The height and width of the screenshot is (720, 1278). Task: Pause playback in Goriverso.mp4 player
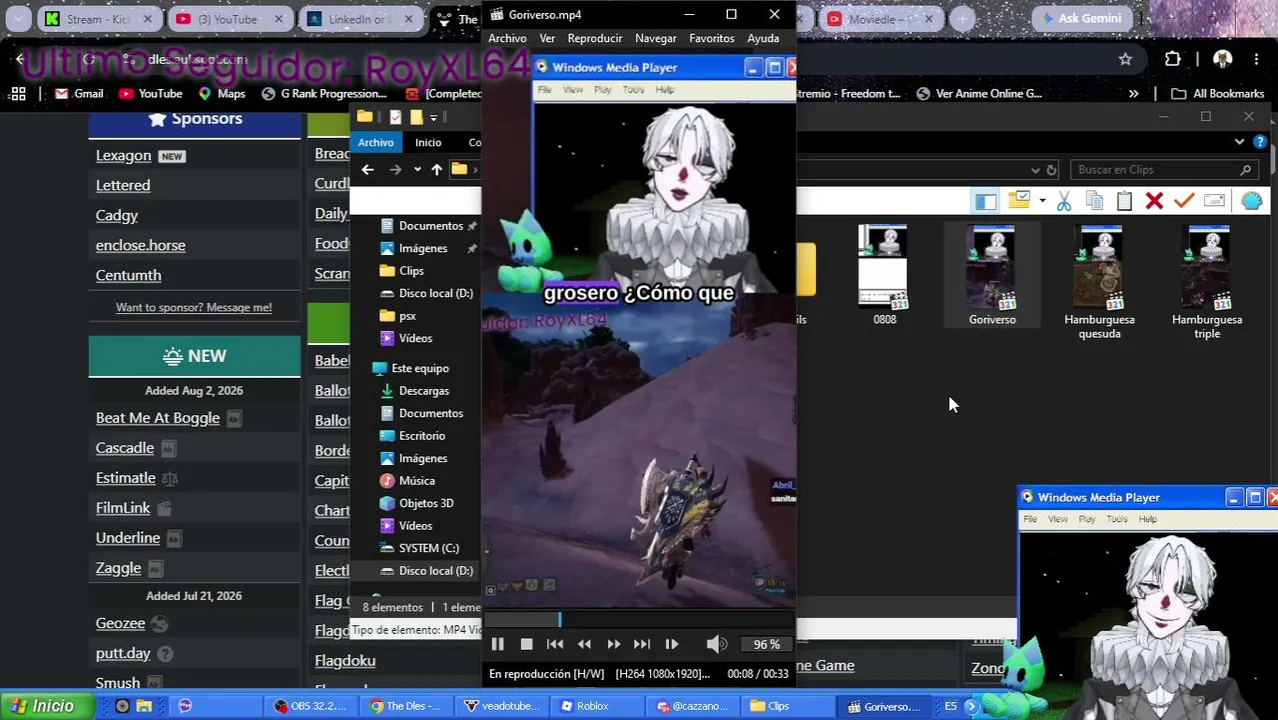point(497,645)
